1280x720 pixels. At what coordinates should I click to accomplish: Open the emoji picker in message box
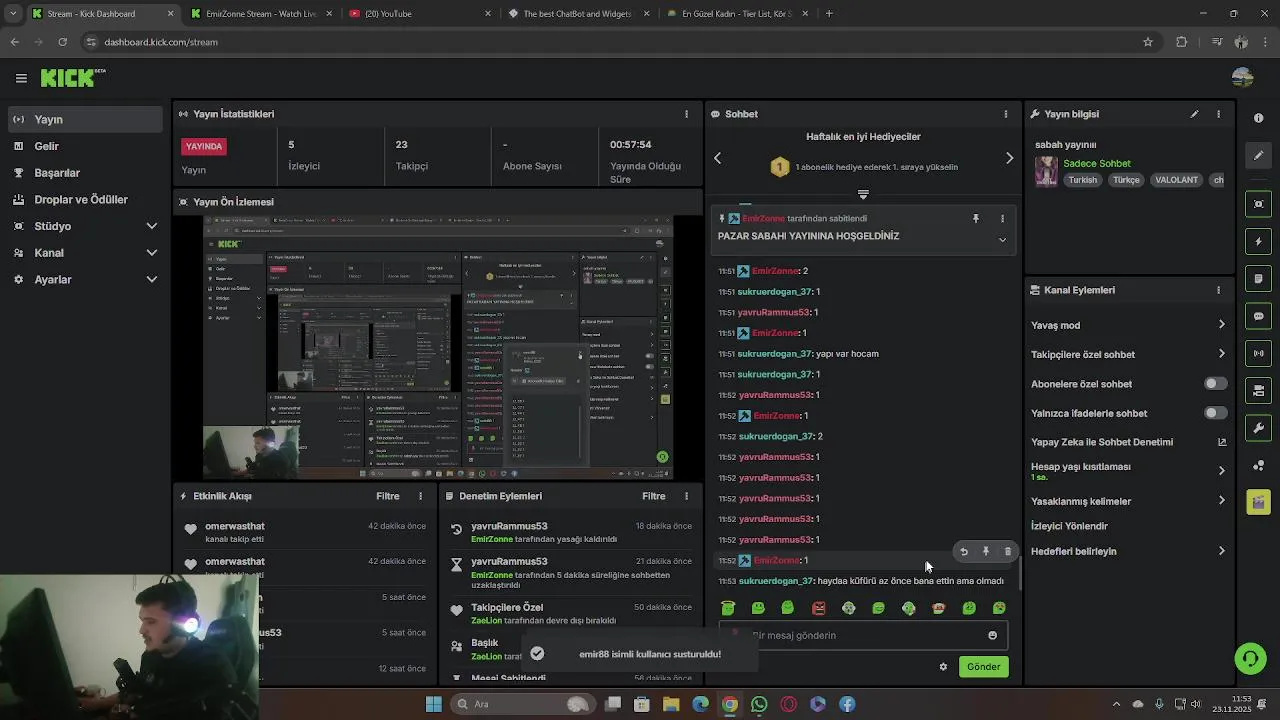992,635
